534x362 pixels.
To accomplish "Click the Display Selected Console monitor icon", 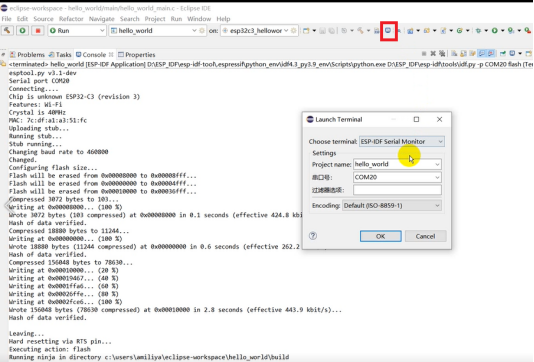I will tap(512, 53).
